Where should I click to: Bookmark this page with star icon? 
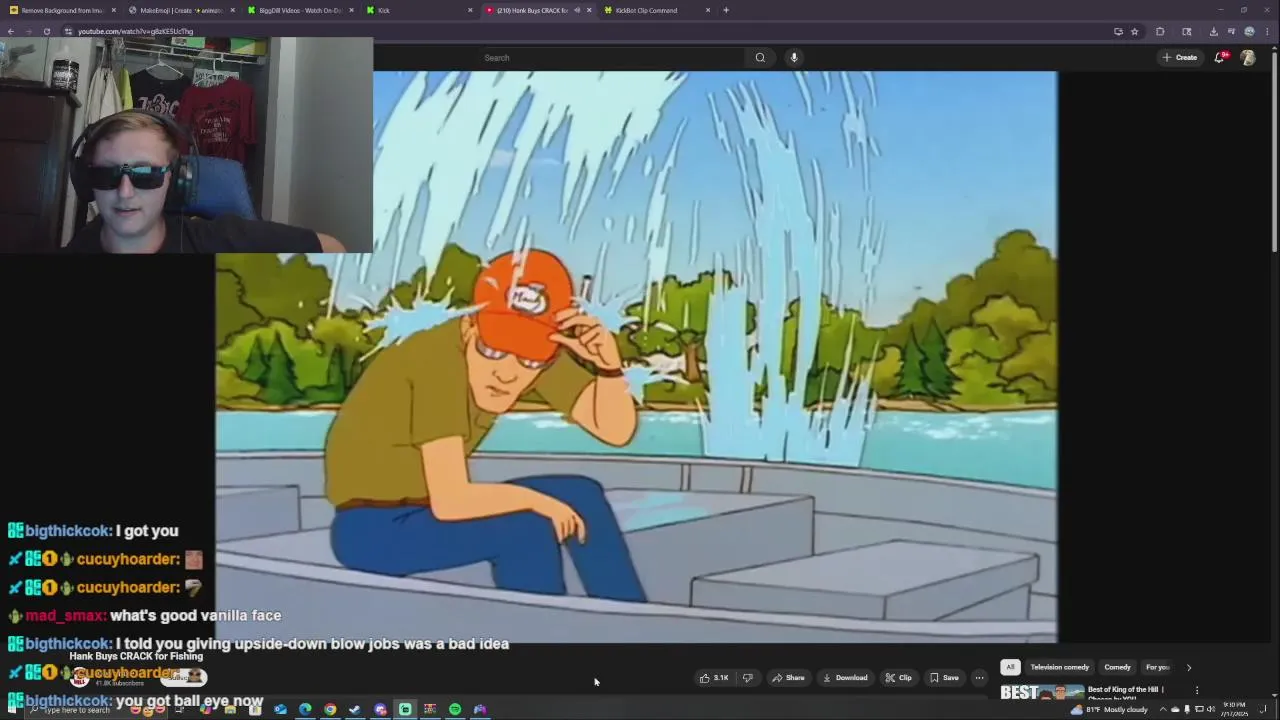[1134, 31]
